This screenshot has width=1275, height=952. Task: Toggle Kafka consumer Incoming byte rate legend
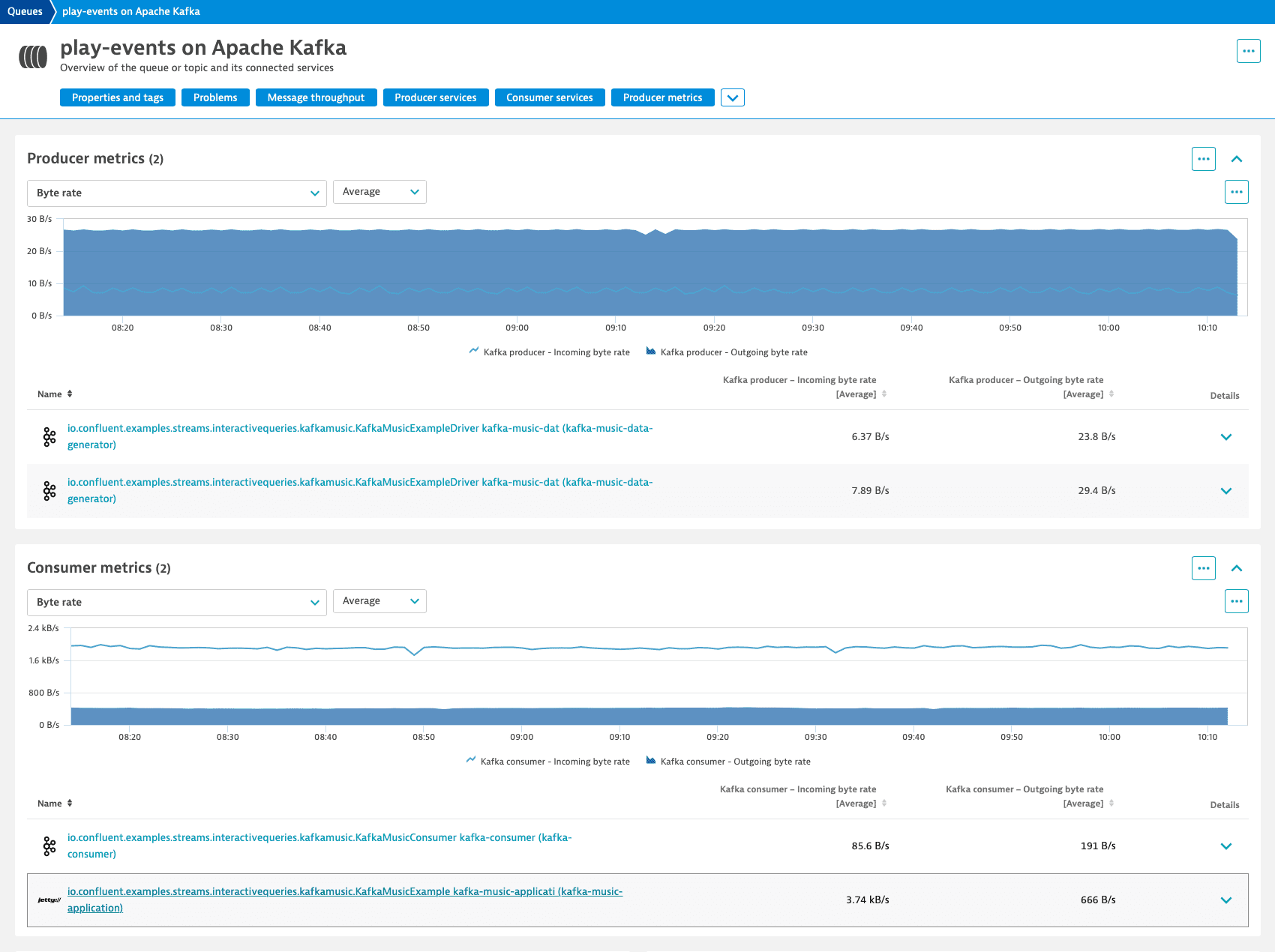click(548, 762)
